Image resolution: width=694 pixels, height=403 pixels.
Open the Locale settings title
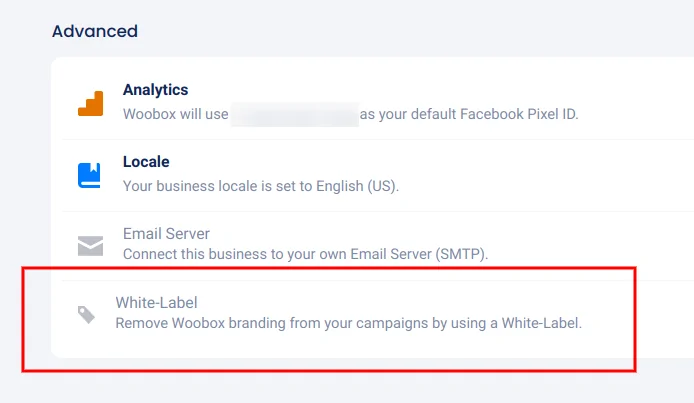[146, 162]
